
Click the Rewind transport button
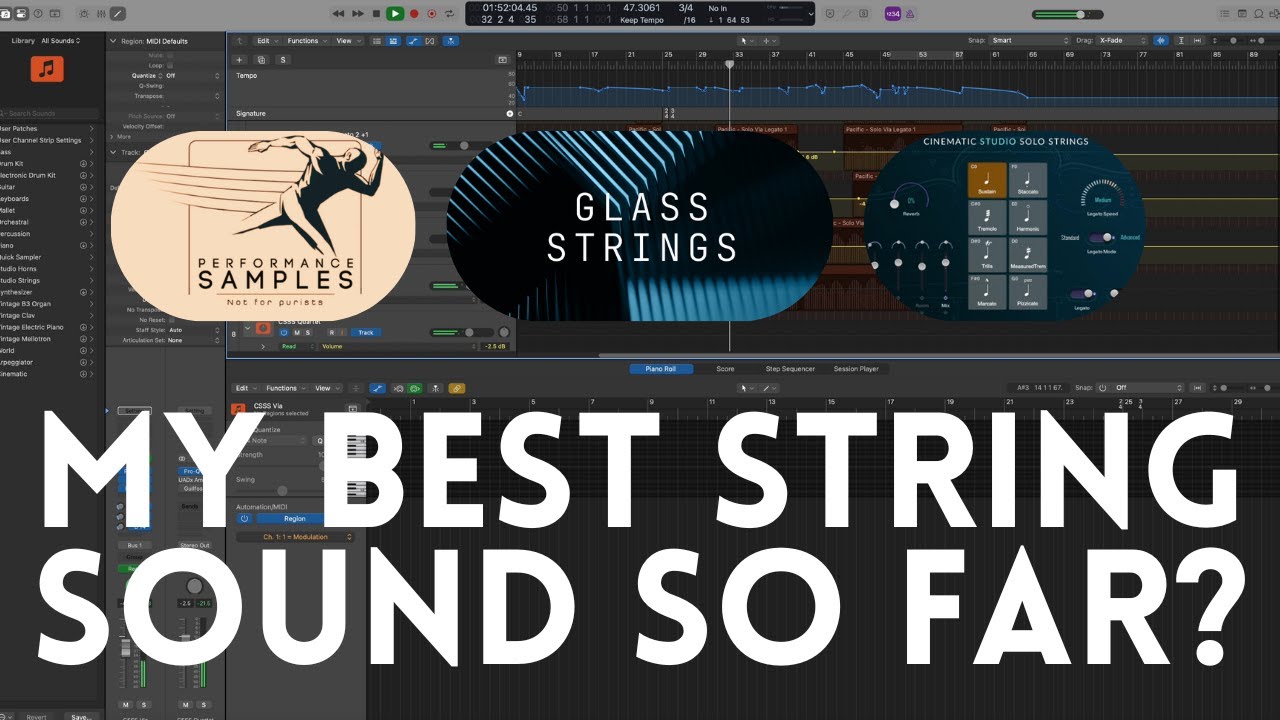tap(338, 14)
